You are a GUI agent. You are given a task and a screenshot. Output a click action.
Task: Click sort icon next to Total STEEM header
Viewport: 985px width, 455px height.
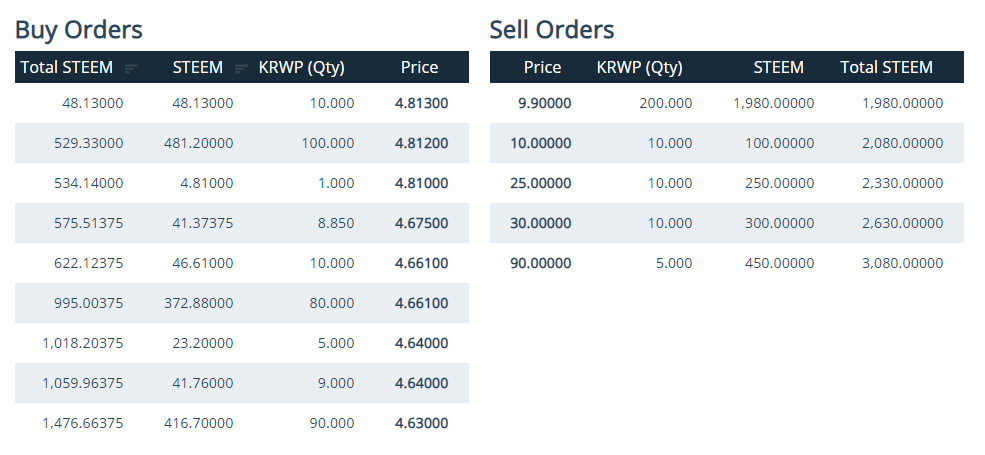pos(131,69)
